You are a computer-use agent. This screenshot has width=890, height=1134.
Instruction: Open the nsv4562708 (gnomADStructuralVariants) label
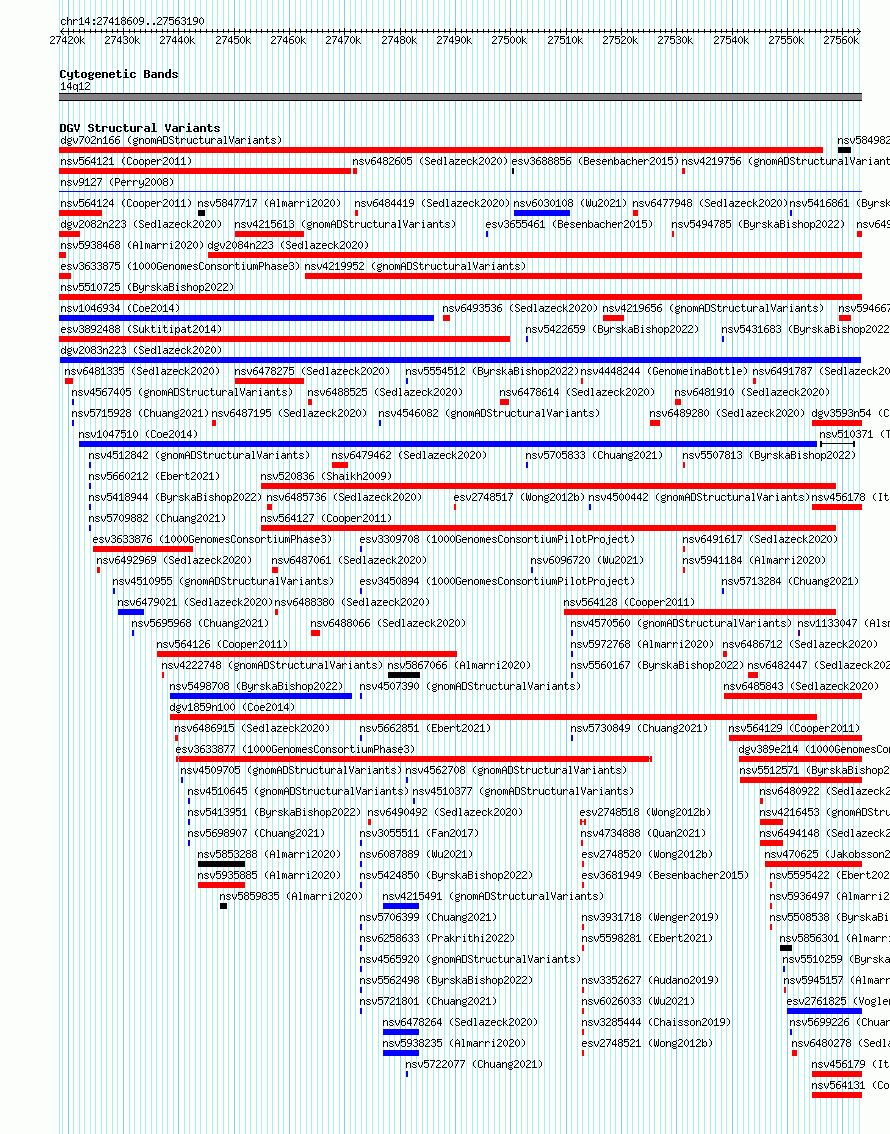(516, 770)
